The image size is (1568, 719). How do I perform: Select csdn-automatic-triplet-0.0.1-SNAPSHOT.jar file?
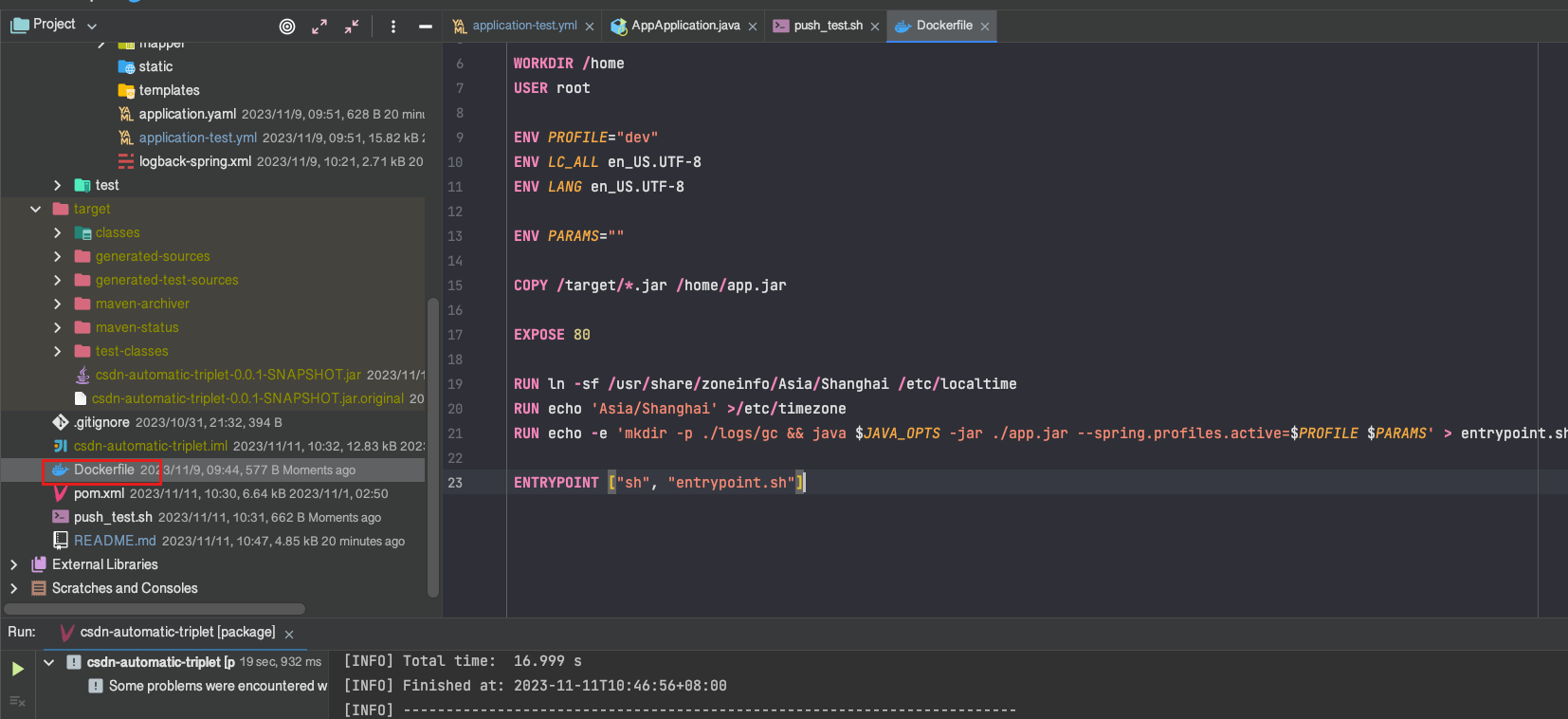[228, 375]
